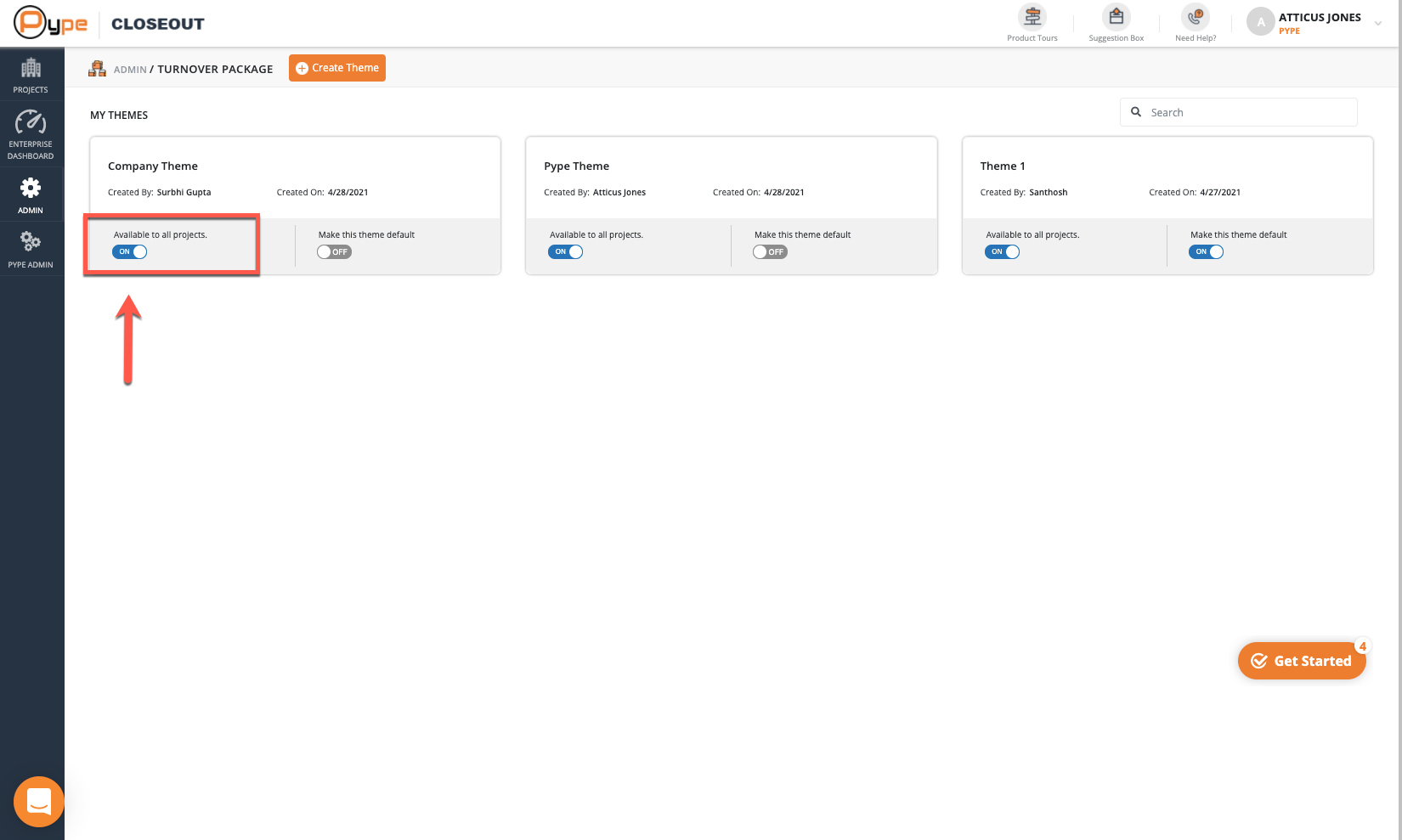Click the search magnifier icon
Viewport: 1402px width, 840px height.
[1136, 112]
